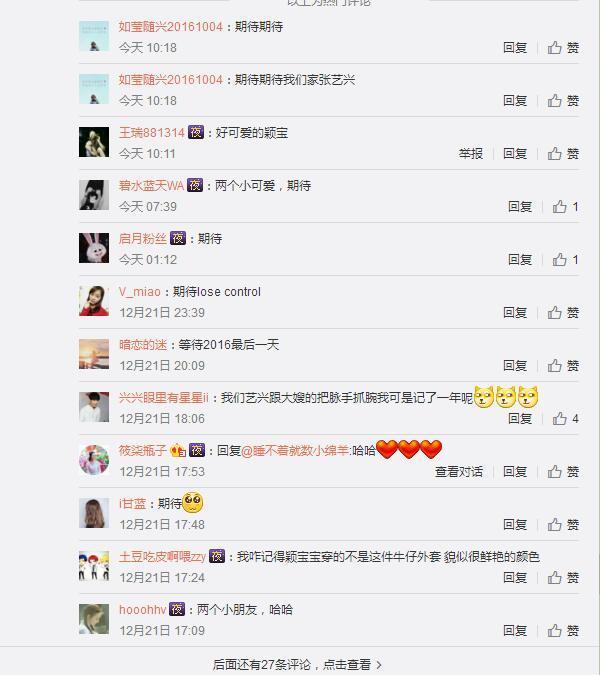Screen dimensions: 600x675
Task: Report 王瑞881314's comment via 举报
Action: click(470, 154)
